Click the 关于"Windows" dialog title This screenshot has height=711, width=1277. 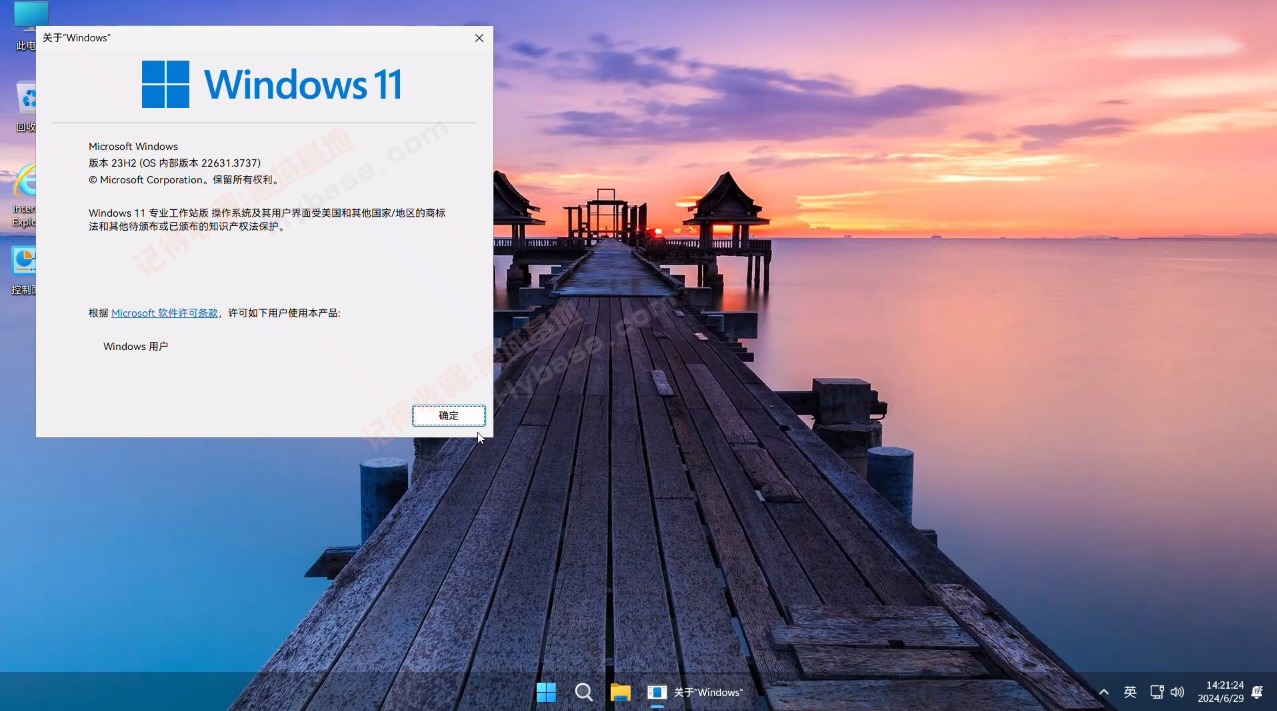pos(76,38)
